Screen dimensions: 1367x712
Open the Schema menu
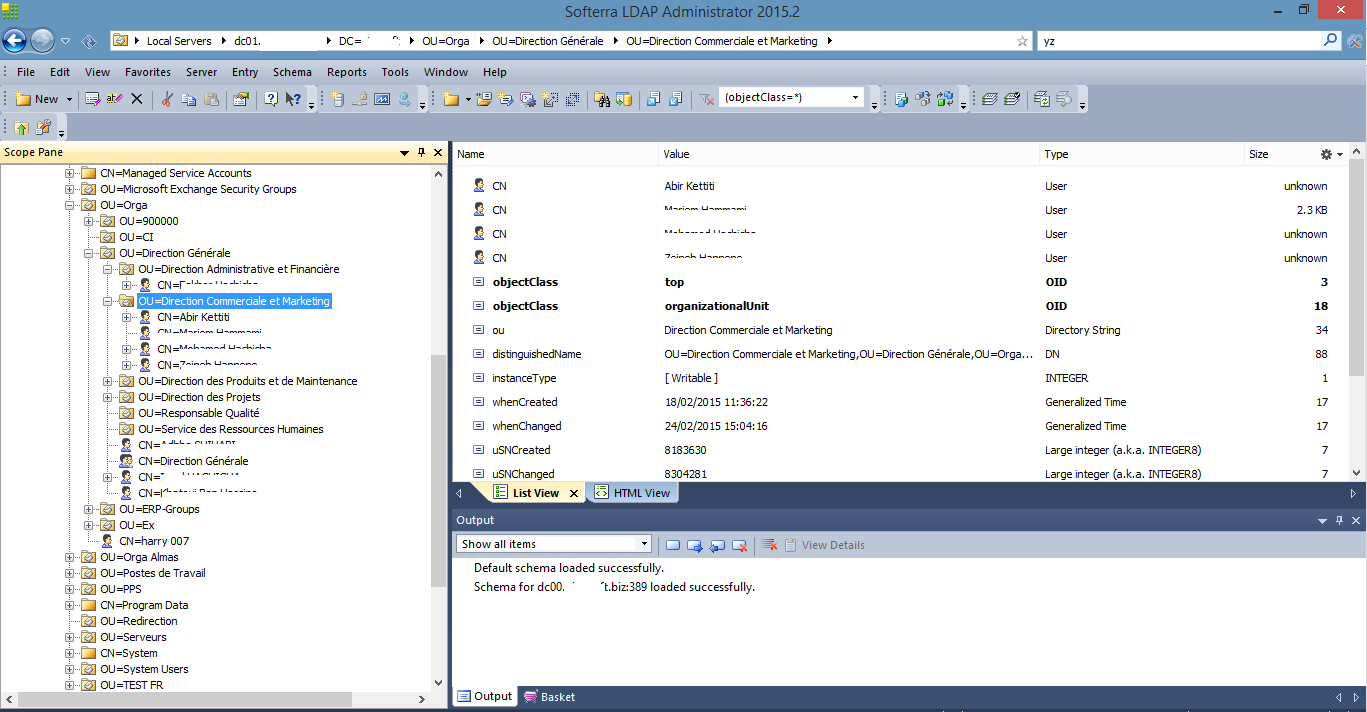(x=292, y=72)
